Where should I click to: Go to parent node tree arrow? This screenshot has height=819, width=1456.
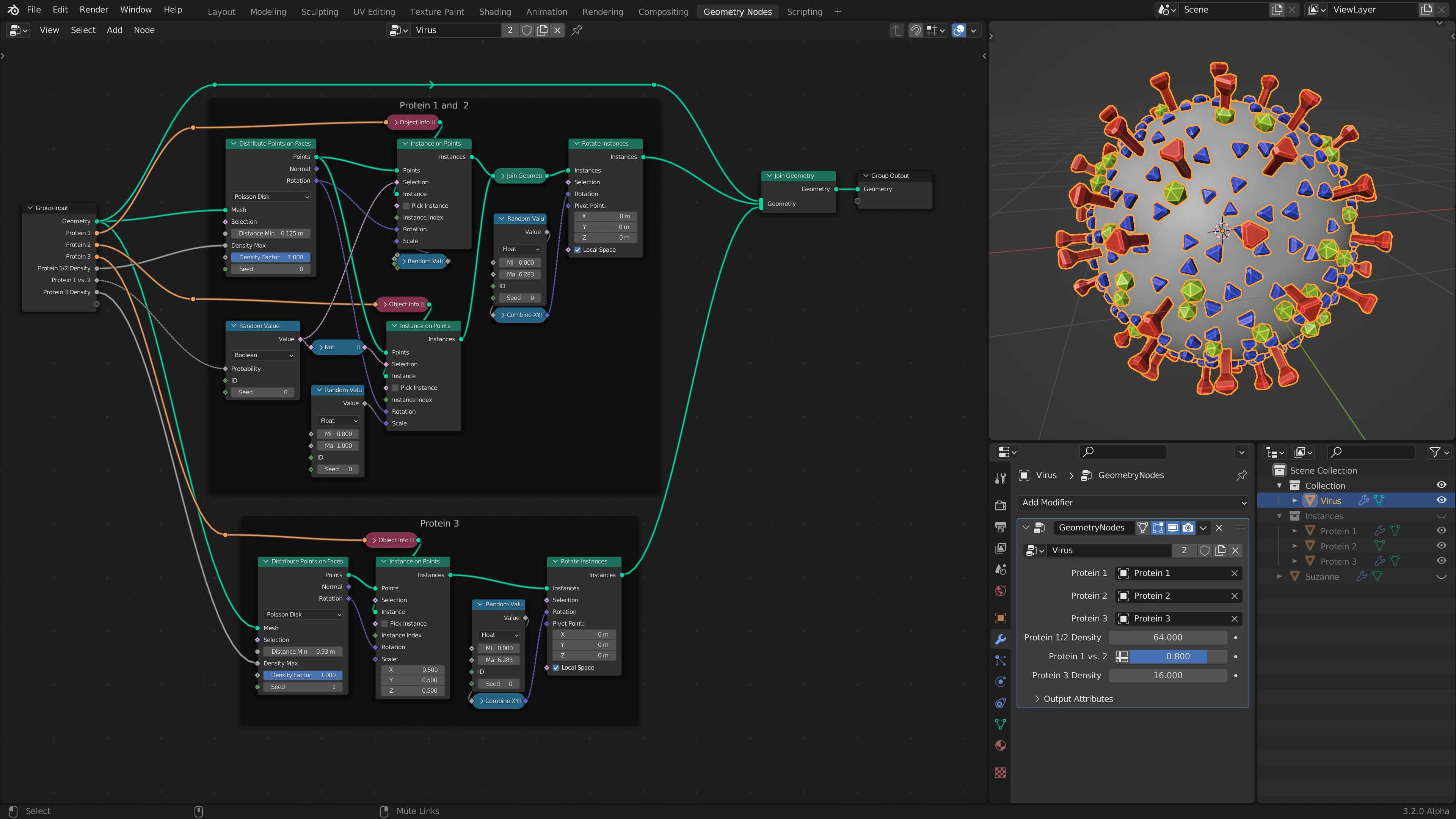point(896,30)
